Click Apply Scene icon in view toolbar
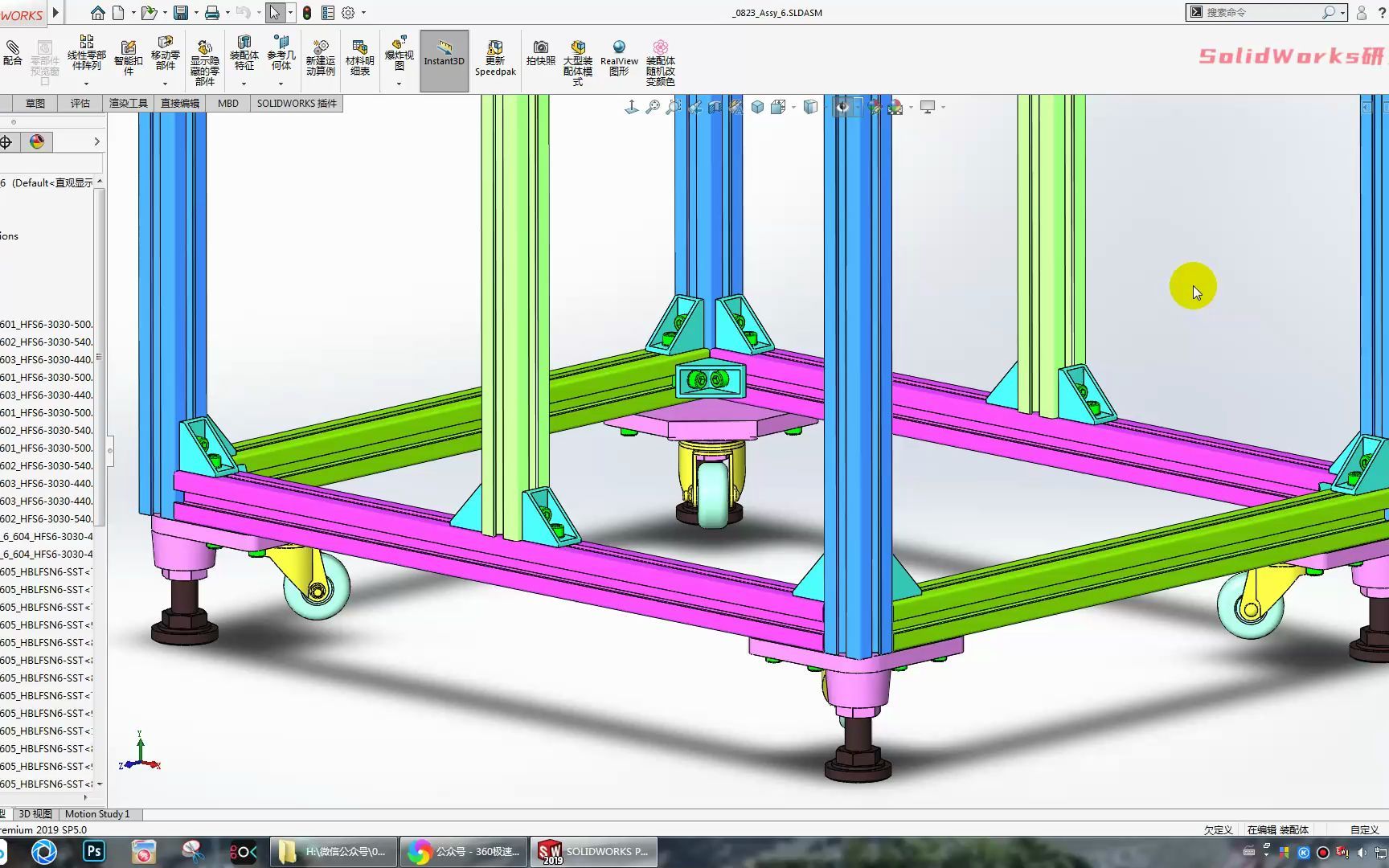This screenshot has height=868, width=1389. click(x=895, y=107)
